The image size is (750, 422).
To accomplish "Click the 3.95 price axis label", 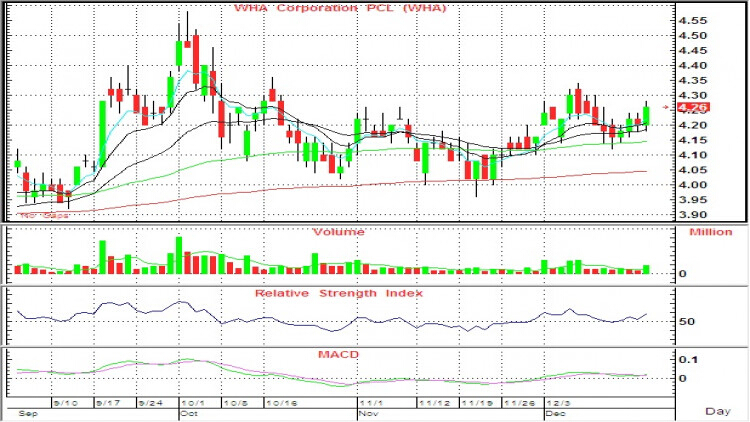I will (x=692, y=200).
